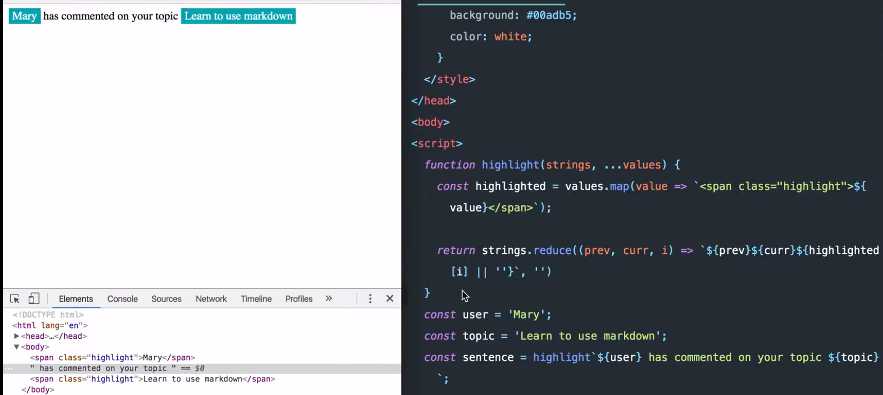This screenshot has width=883, height=395.
Task: Click the strings.reduce return statement
Action: click(658, 250)
